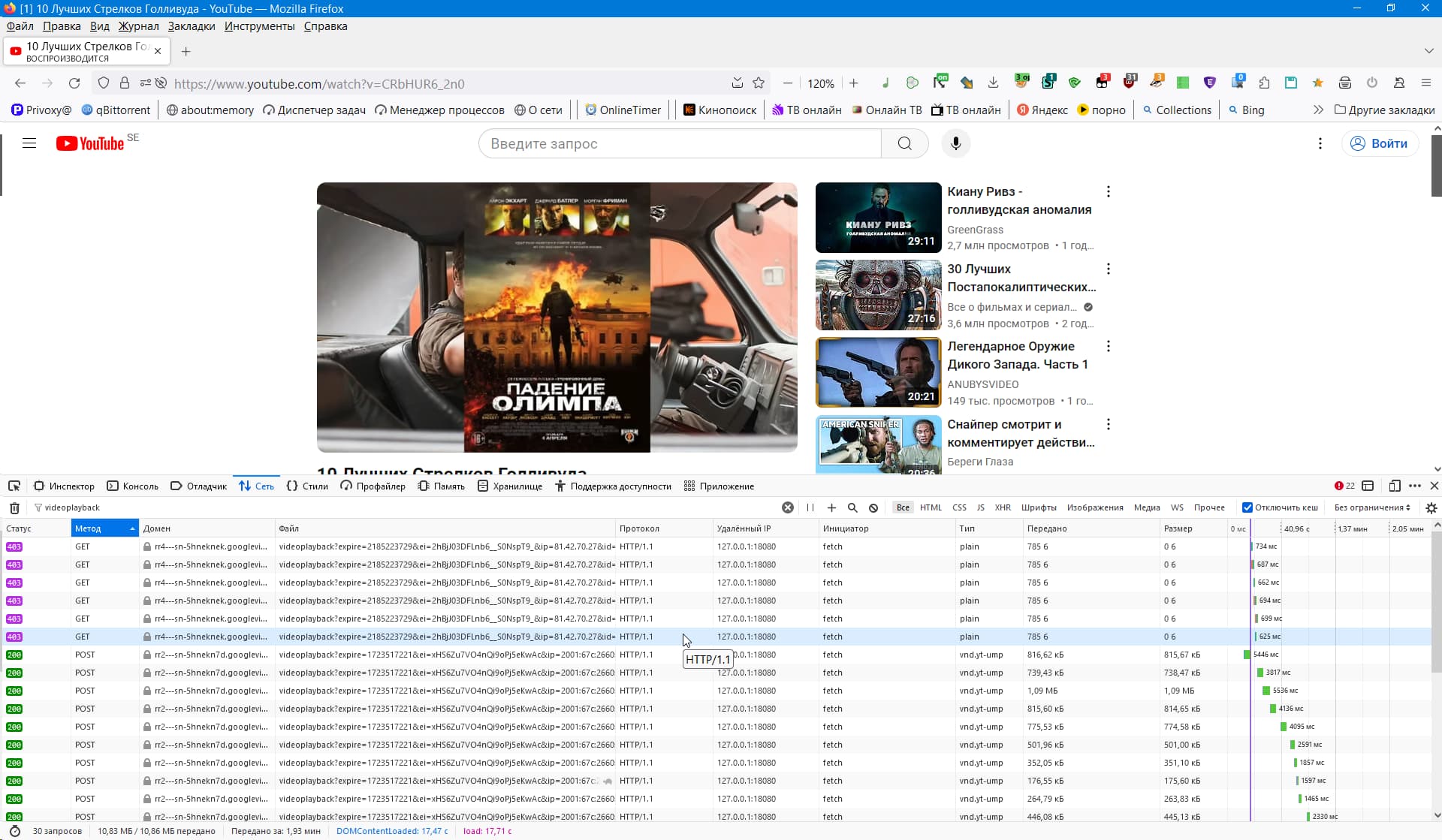Show more bookmarks toolbar chevron
Image resolution: width=1442 pixels, height=840 pixels.
pyautogui.click(x=1318, y=110)
